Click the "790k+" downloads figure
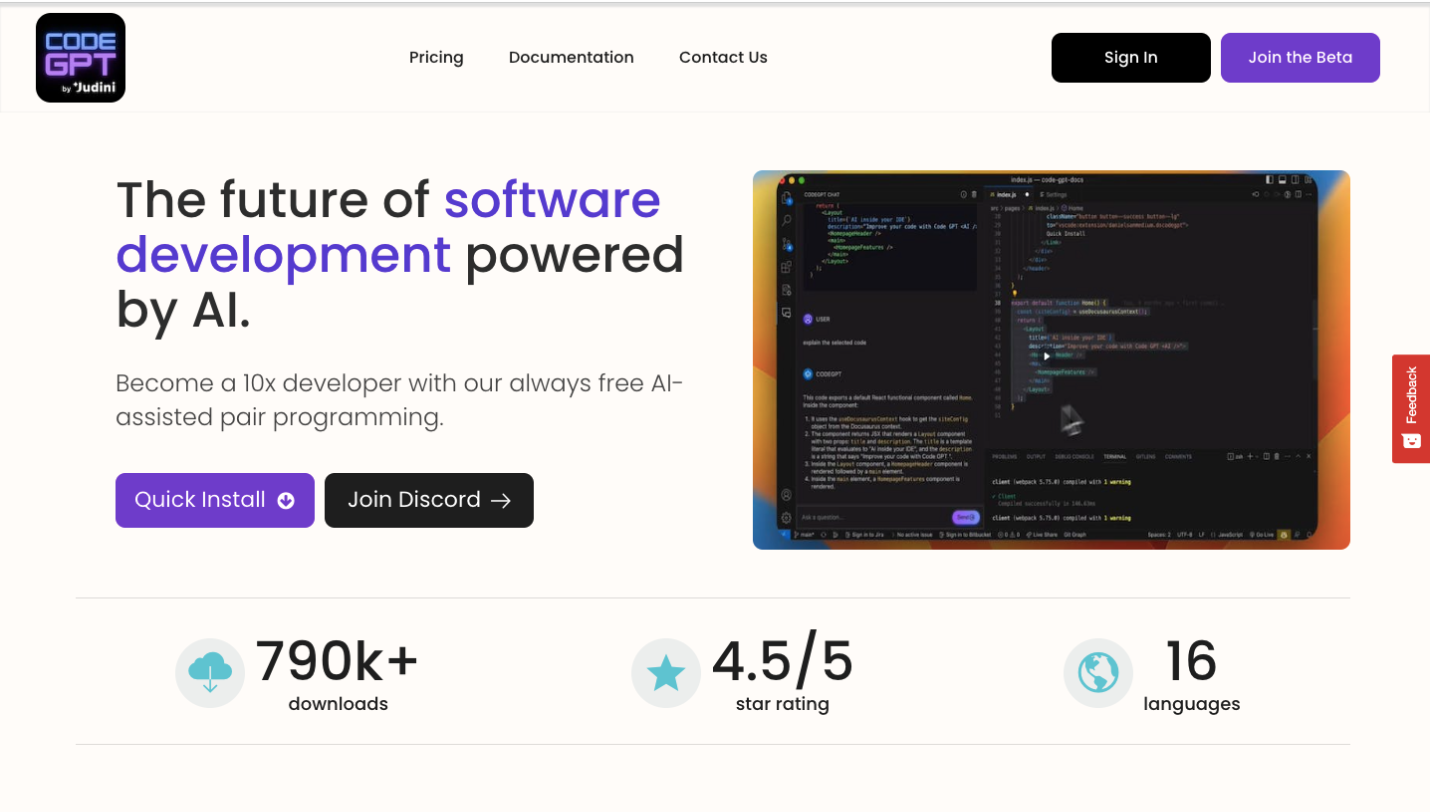1430x812 pixels. [337, 661]
